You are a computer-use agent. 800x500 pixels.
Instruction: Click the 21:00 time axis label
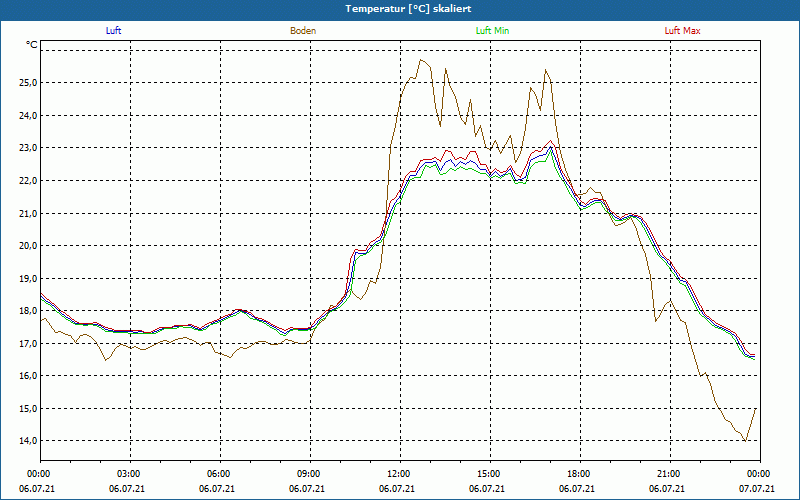(670, 473)
